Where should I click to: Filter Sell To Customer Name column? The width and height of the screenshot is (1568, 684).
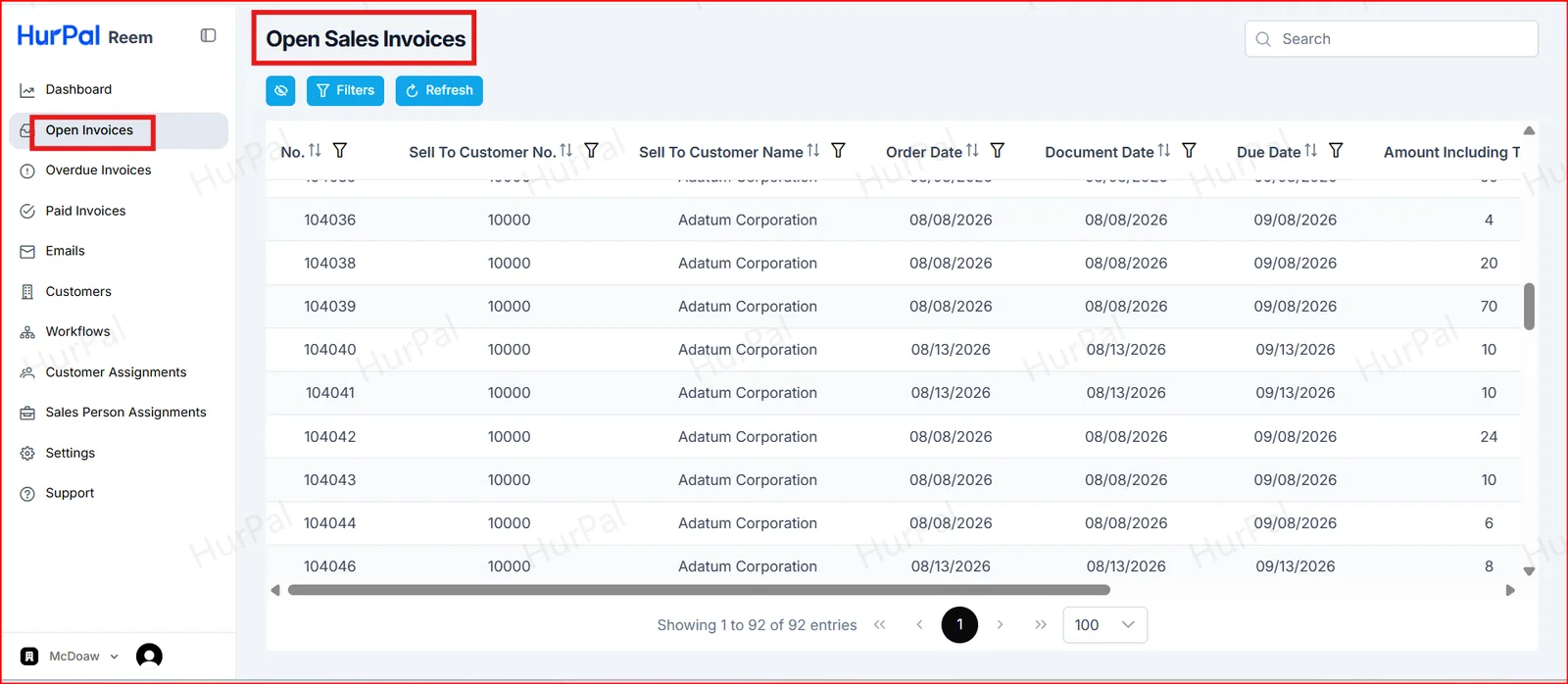click(838, 151)
